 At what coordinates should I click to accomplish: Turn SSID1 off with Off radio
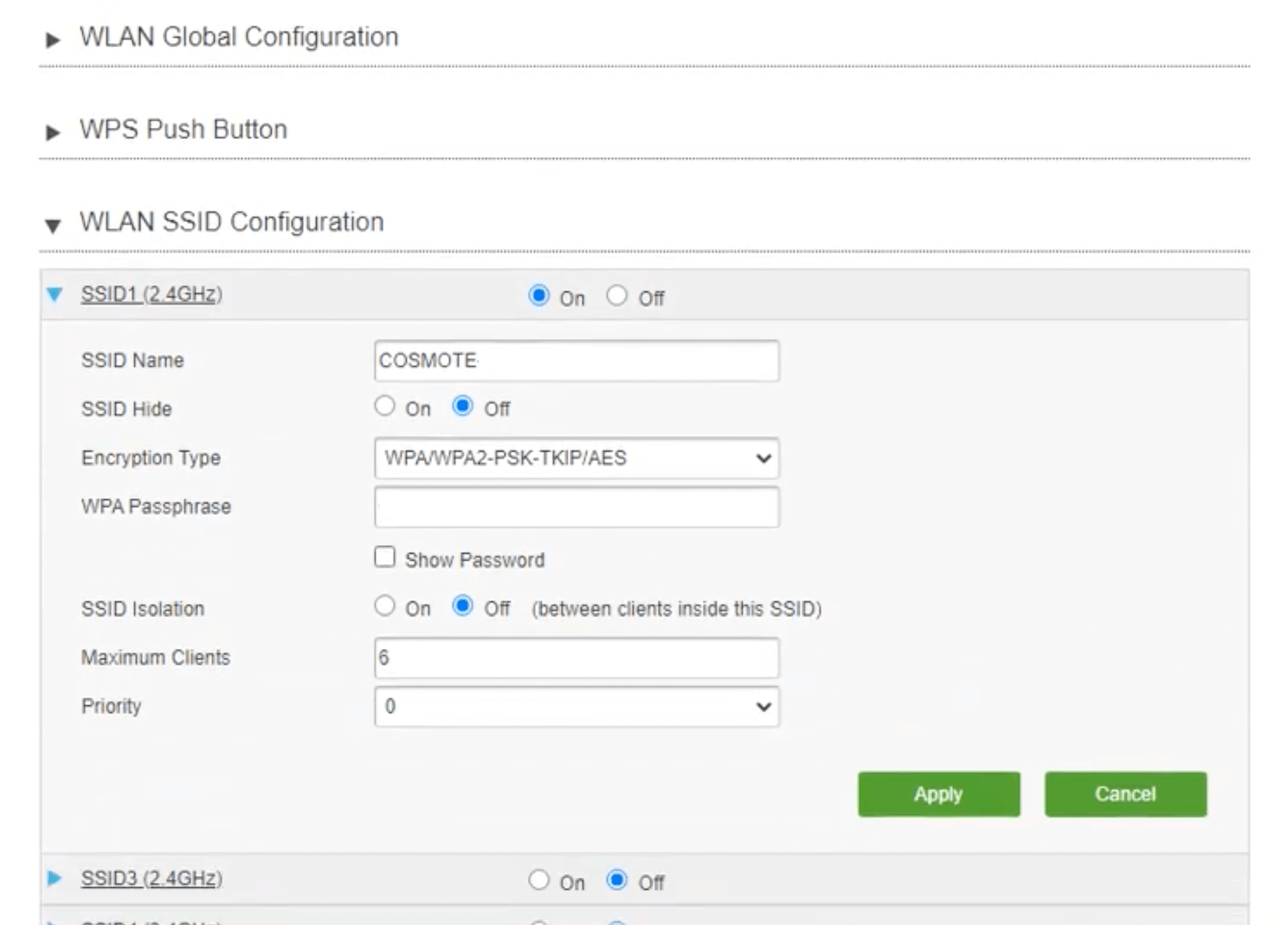click(x=617, y=296)
